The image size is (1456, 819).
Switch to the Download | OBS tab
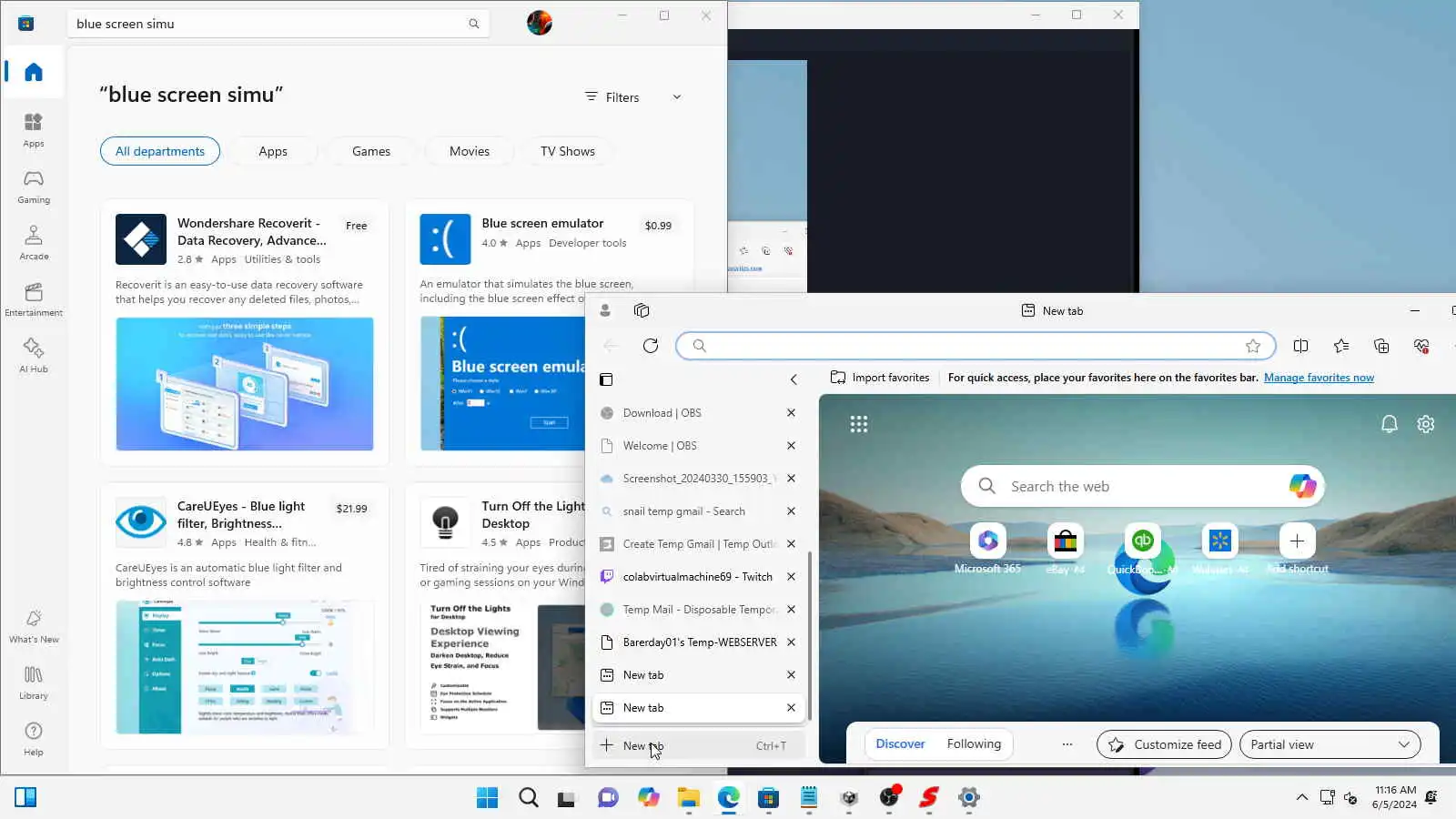pyautogui.click(x=698, y=413)
